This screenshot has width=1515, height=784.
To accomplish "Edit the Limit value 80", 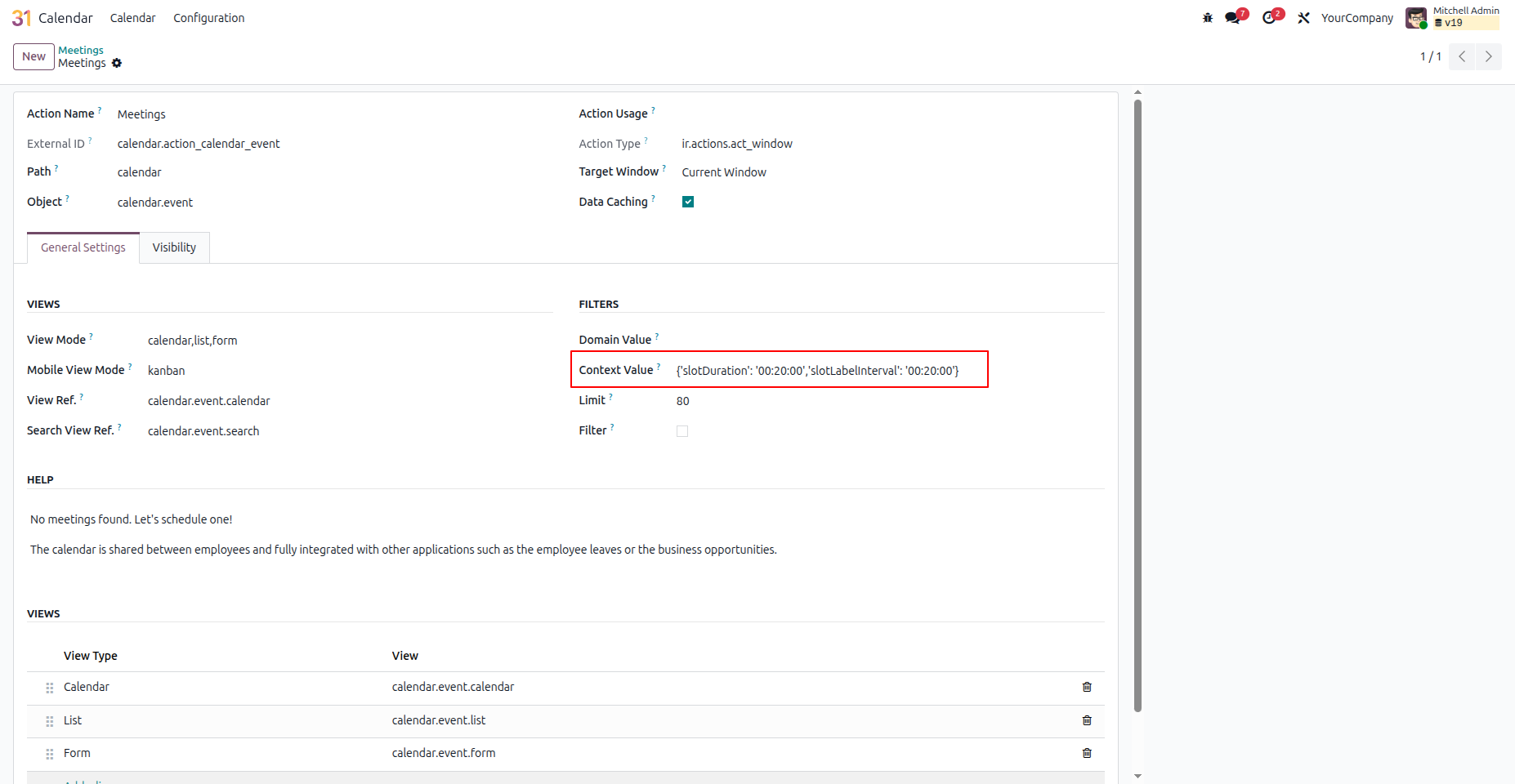I will [x=891, y=401].
